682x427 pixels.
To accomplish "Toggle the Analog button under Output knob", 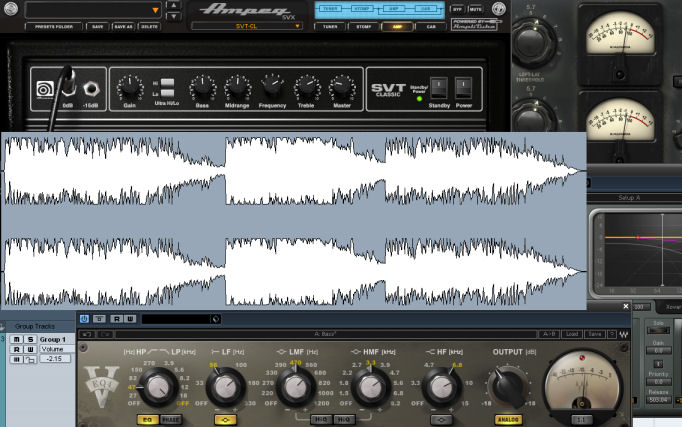I will tap(508, 420).
